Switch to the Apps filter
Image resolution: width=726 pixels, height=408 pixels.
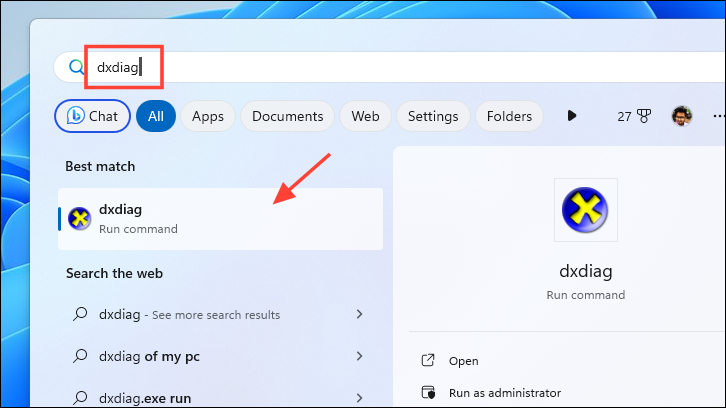[208, 116]
